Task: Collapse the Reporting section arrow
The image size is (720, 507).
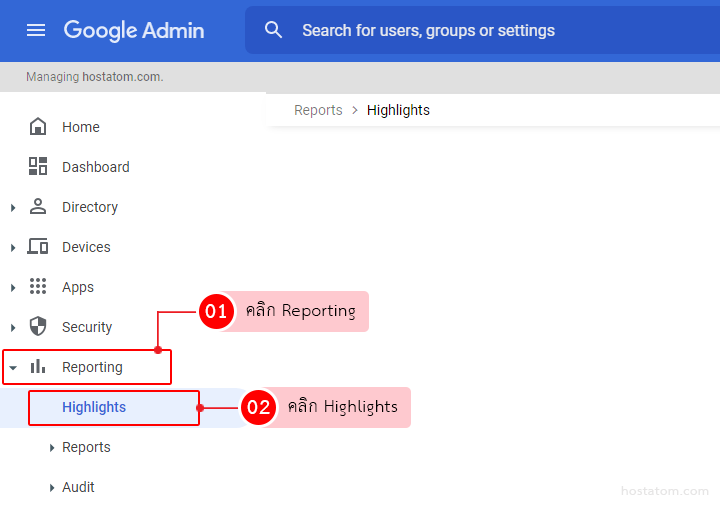Action: [x=13, y=368]
